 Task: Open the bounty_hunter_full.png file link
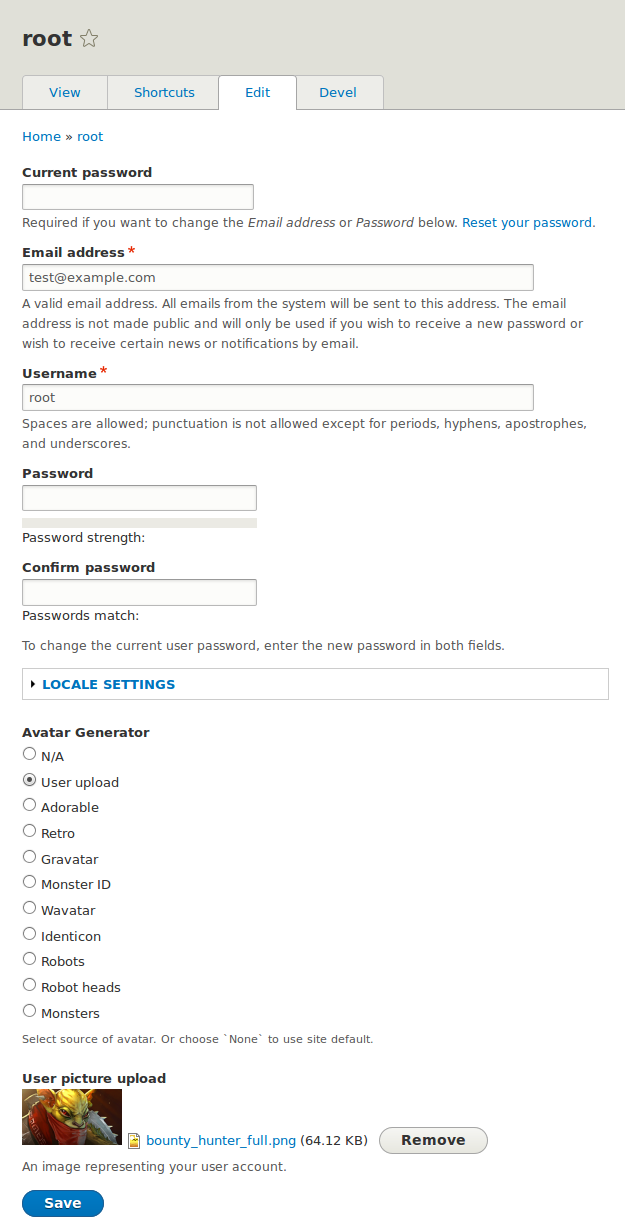click(x=221, y=1140)
